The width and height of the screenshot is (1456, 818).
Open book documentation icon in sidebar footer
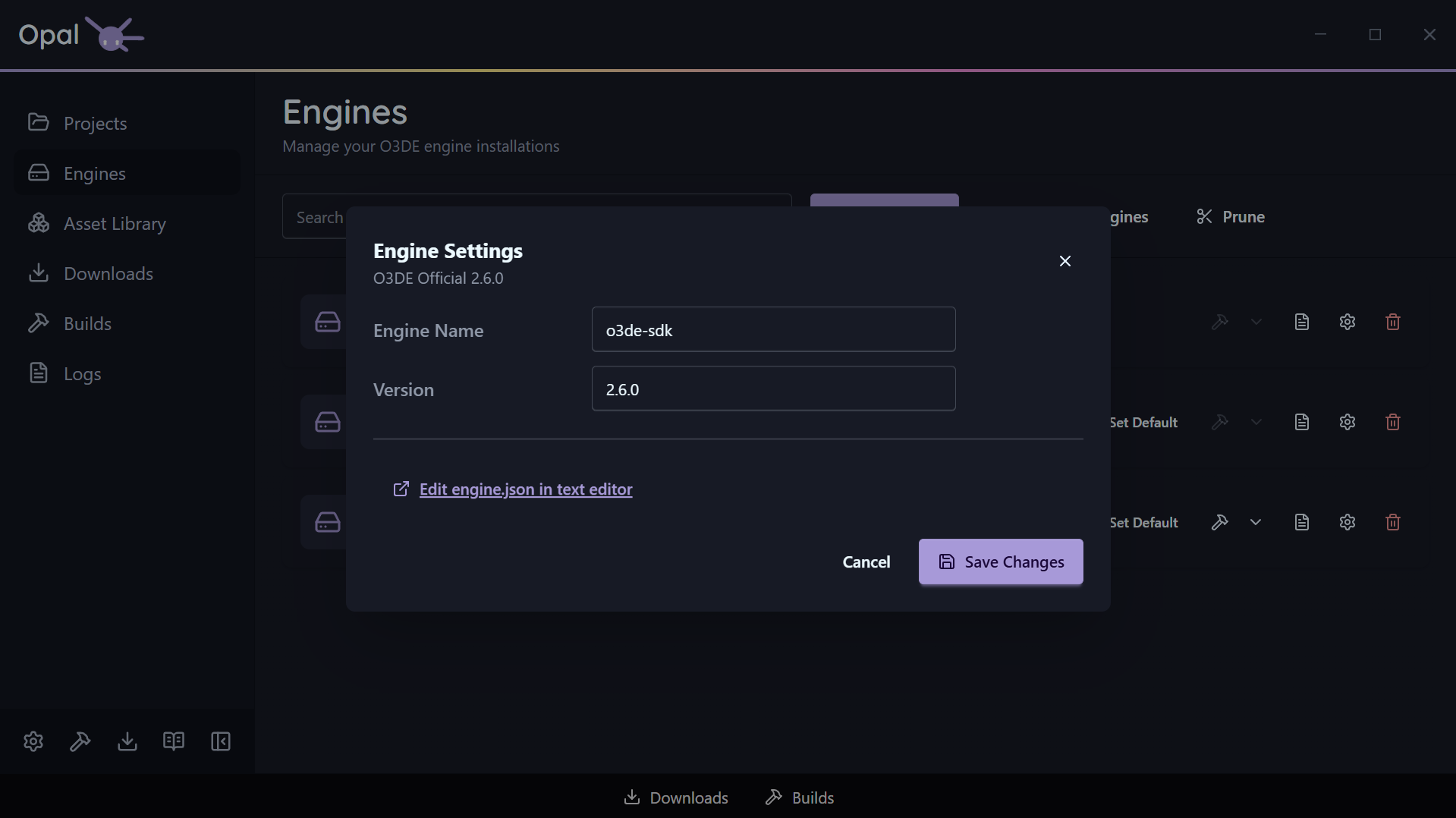click(x=174, y=741)
